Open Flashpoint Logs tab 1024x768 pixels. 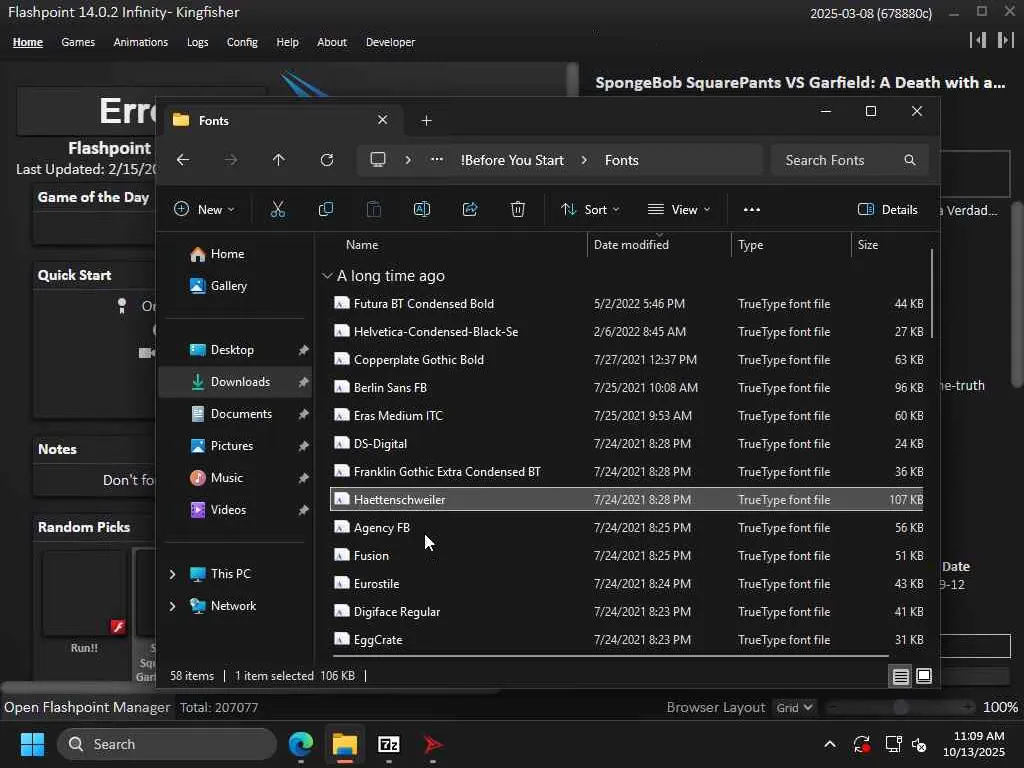point(197,42)
